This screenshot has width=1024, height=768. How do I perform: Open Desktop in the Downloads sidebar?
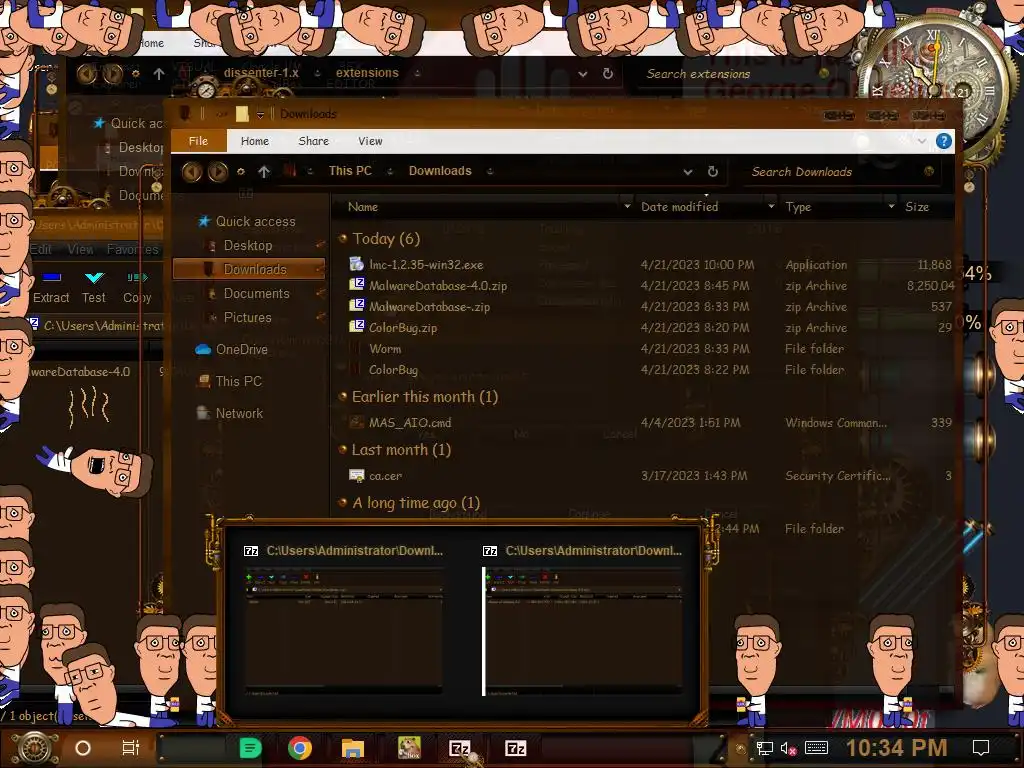[x=248, y=246]
